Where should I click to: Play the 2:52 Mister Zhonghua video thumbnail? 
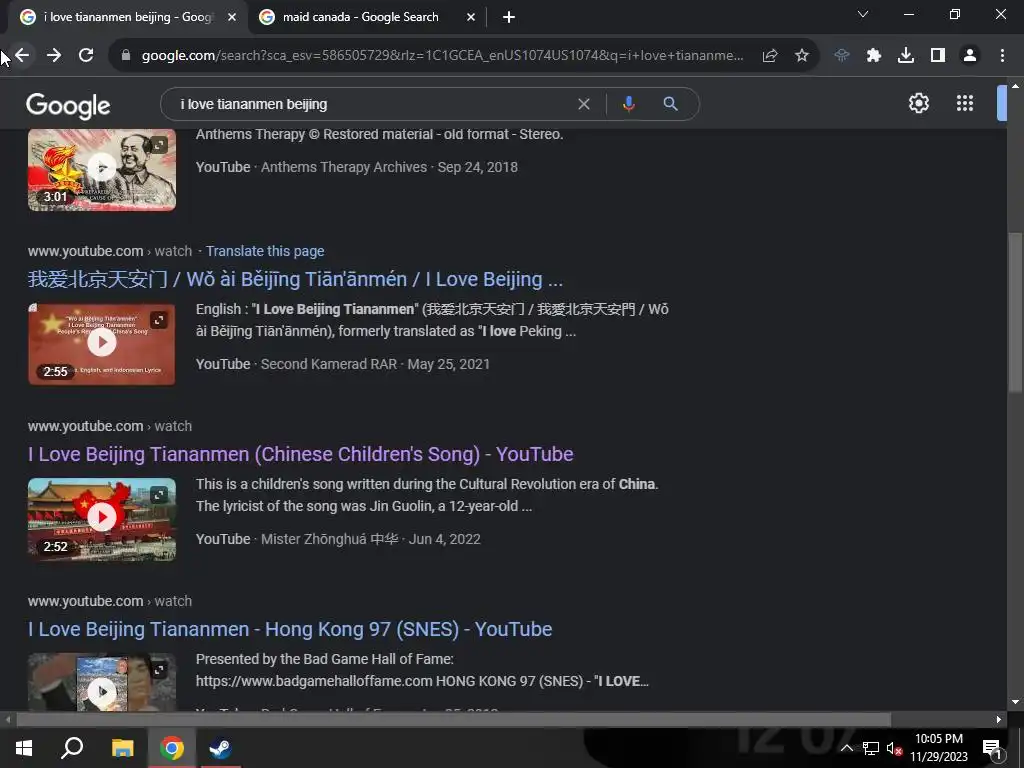point(102,519)
